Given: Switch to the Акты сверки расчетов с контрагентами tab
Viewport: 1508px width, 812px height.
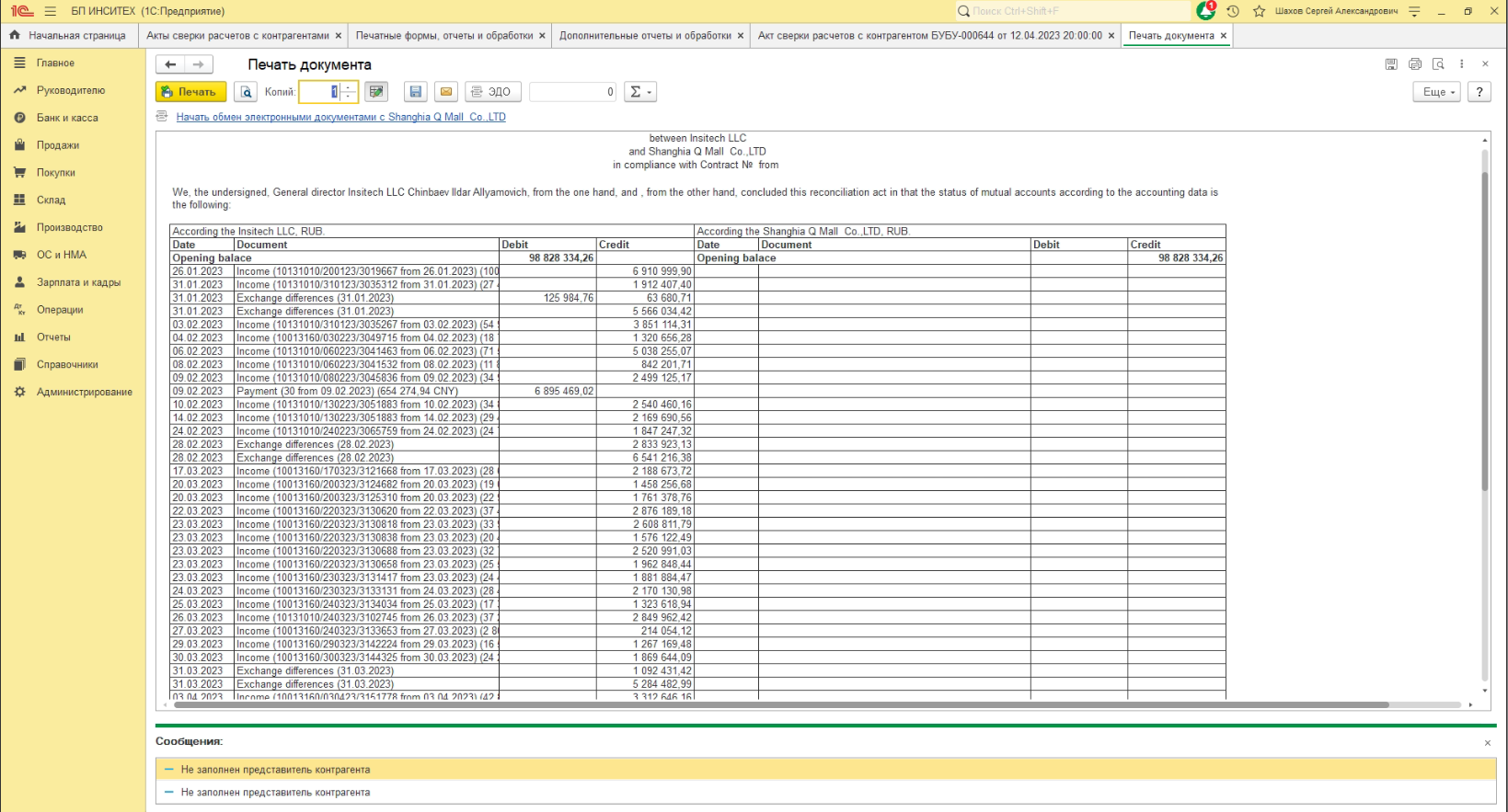Looking at the screenshot, I should [237, 36].
